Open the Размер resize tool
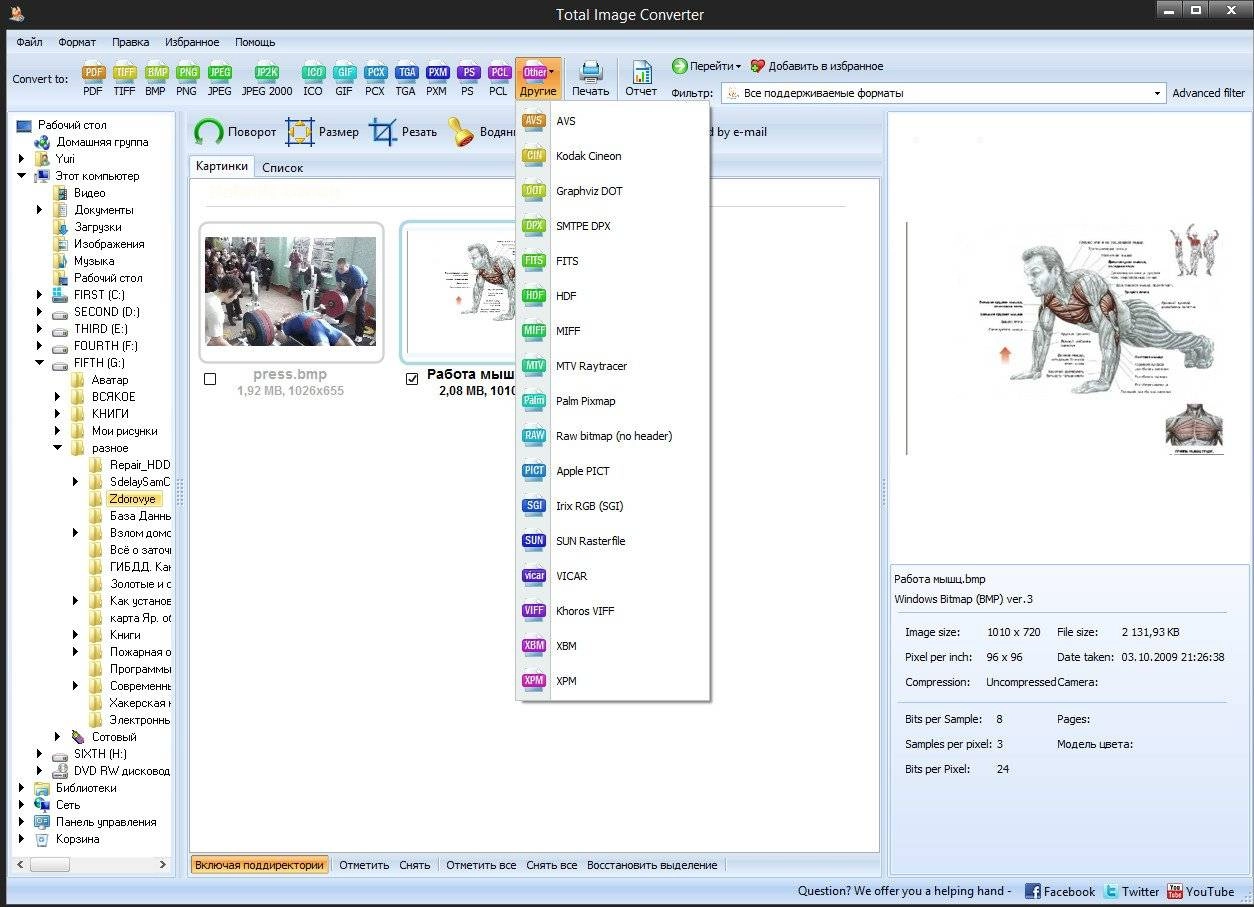 [322, 132]
